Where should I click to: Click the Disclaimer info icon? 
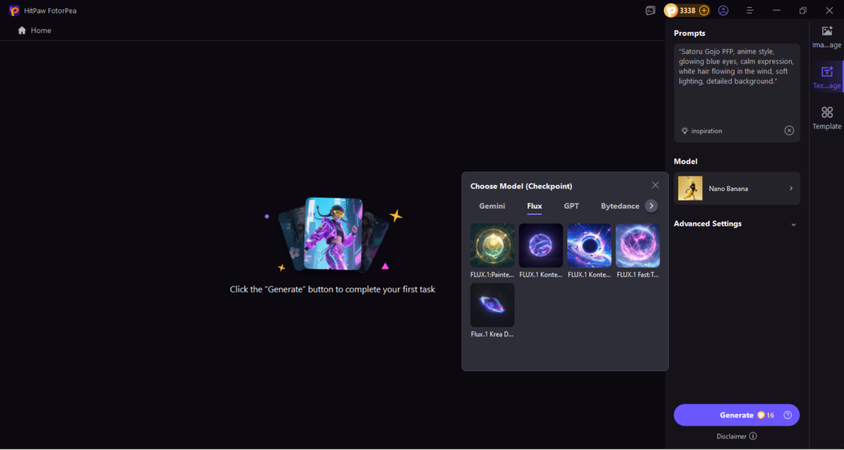[x=753, y=436]
